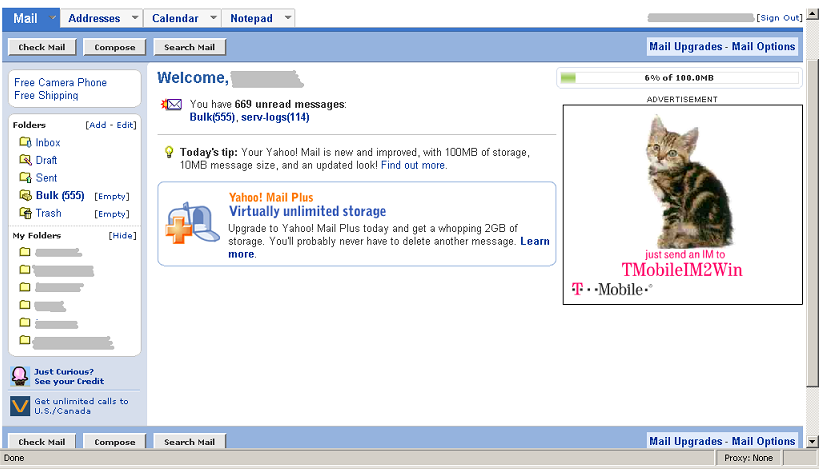Screen dimensions: 819x469
Task: Open the Bulk (555) folder link
Action: [x=60, y=195]
